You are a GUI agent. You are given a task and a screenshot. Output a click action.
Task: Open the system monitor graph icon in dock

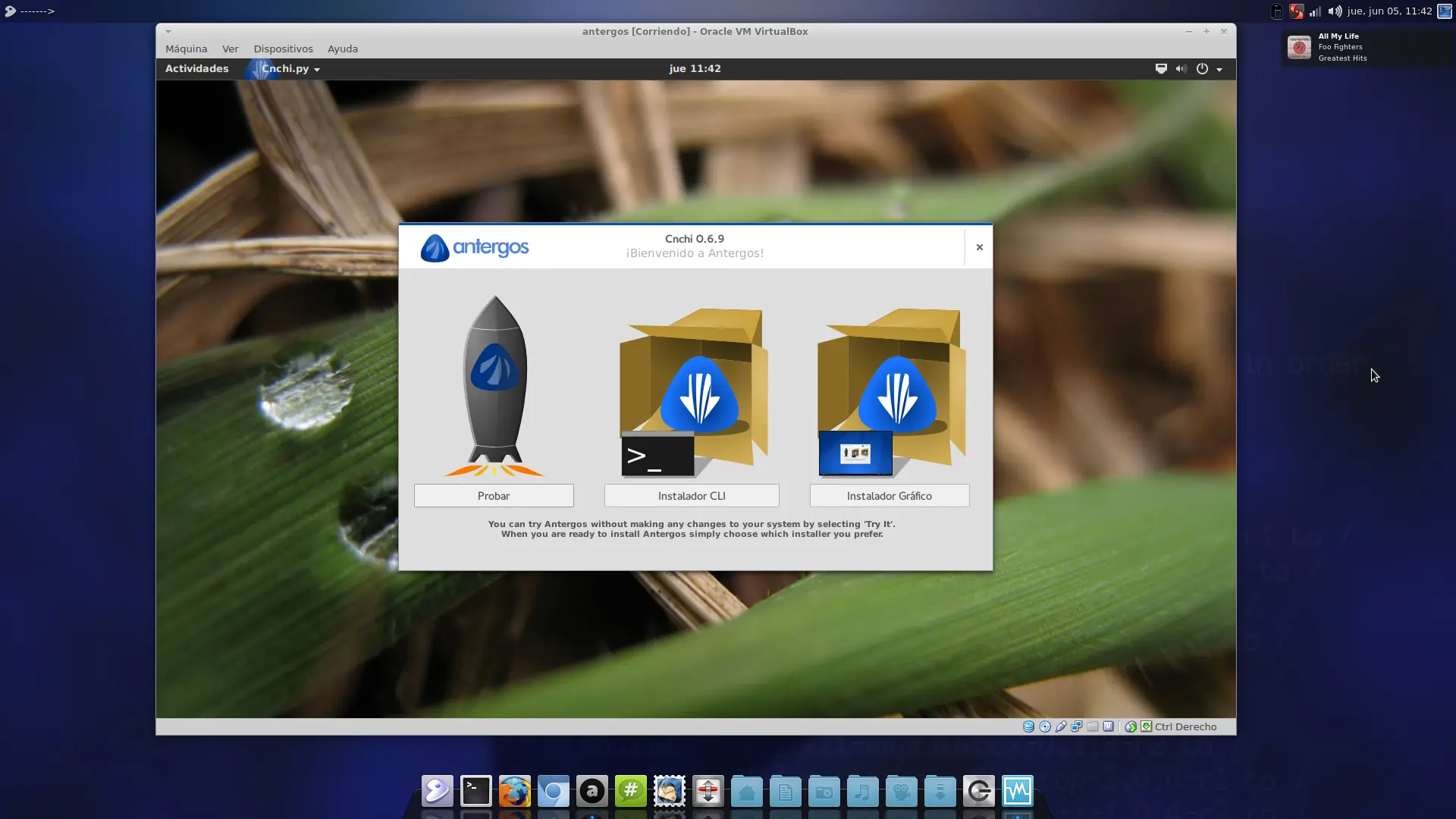[x=1018, y=791]
